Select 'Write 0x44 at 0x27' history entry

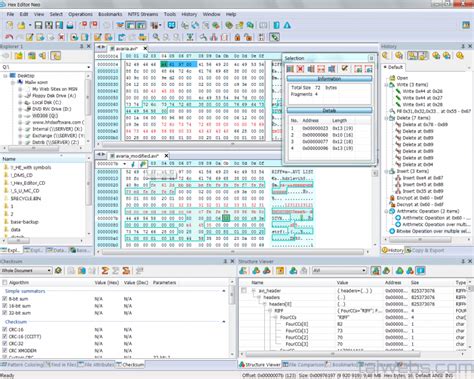tap(422, 98)
